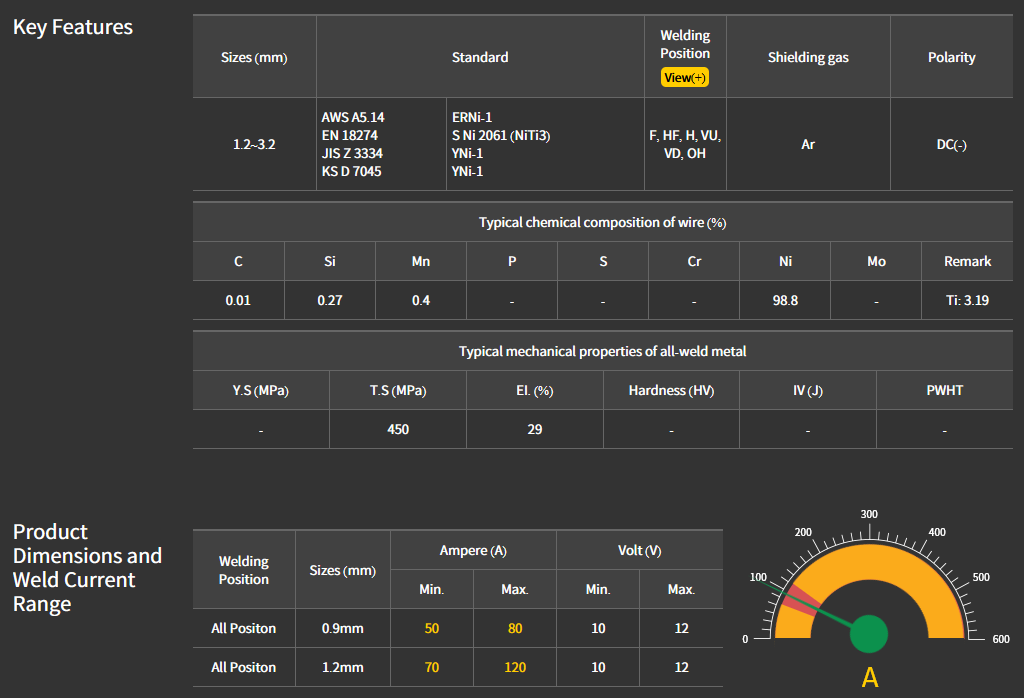This screenshot has width=1024, height=698.
Task: Click the yellow letter A below the gauge
Action: [870, 677]
